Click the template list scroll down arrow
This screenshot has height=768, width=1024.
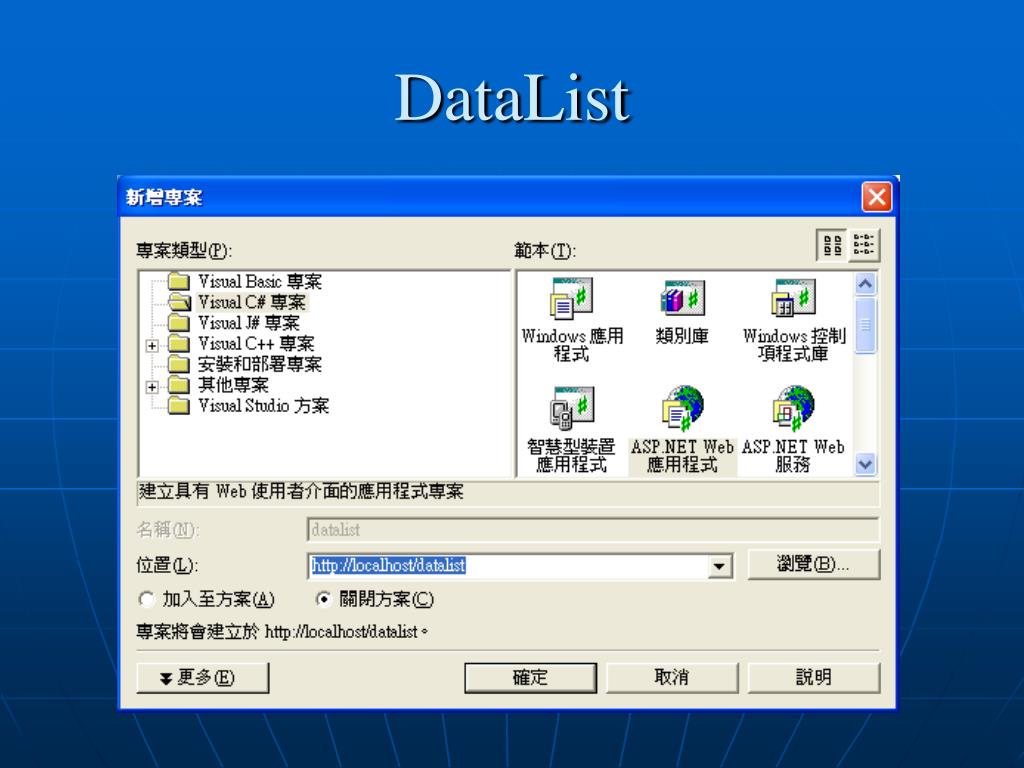pos(865,464)
